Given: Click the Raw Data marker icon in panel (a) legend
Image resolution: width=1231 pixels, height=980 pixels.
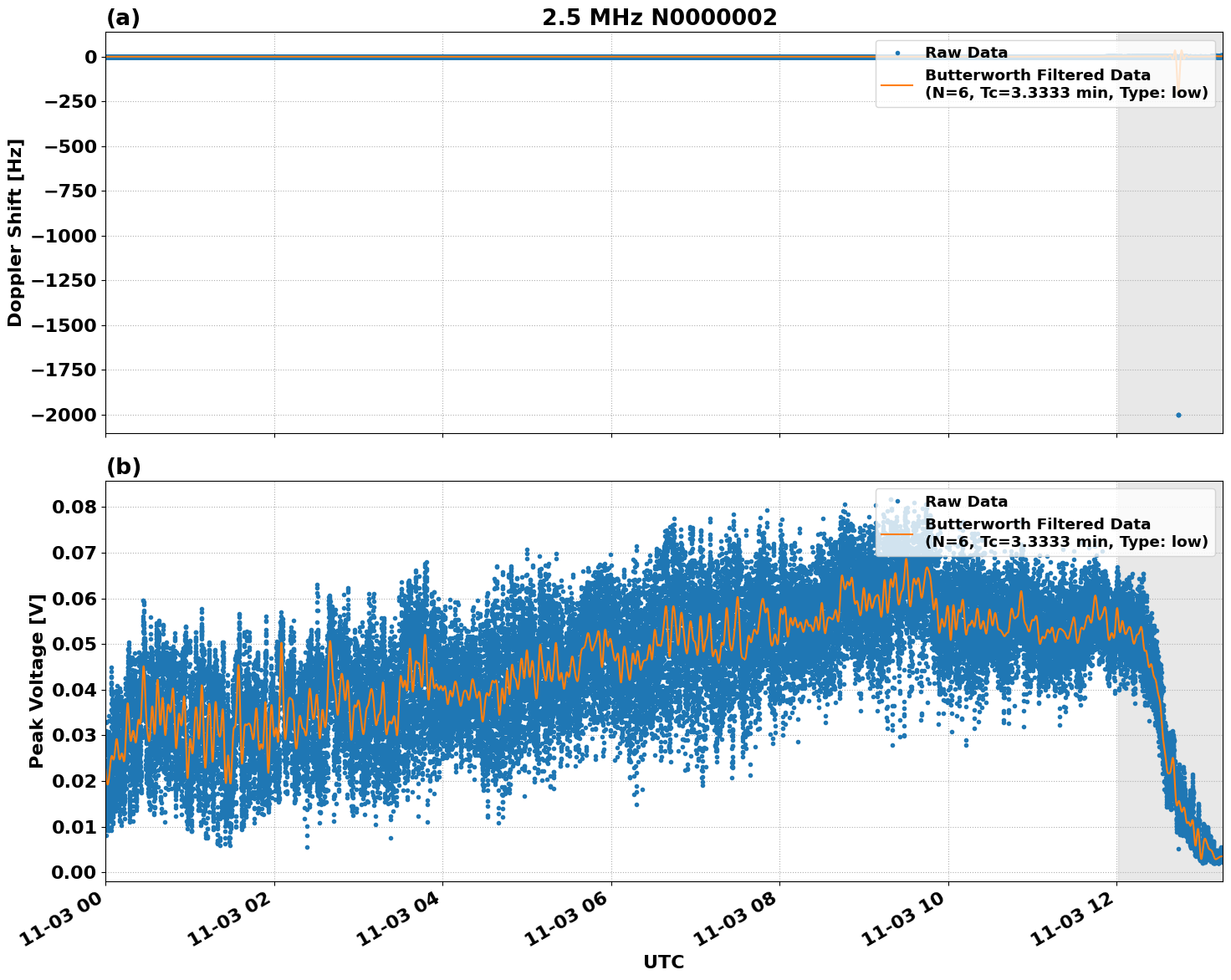Looking at the screenshot, I should click(x=899, y=52).
